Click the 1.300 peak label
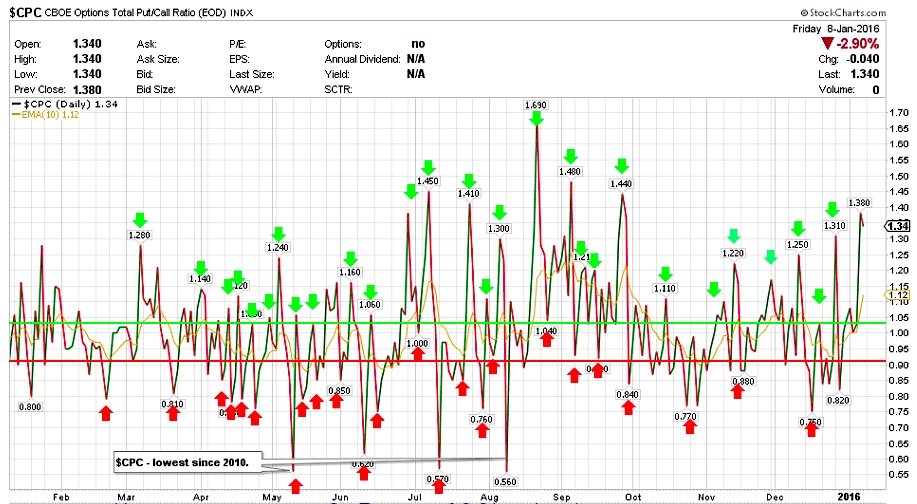917x504 pixels. pos(499,229)
